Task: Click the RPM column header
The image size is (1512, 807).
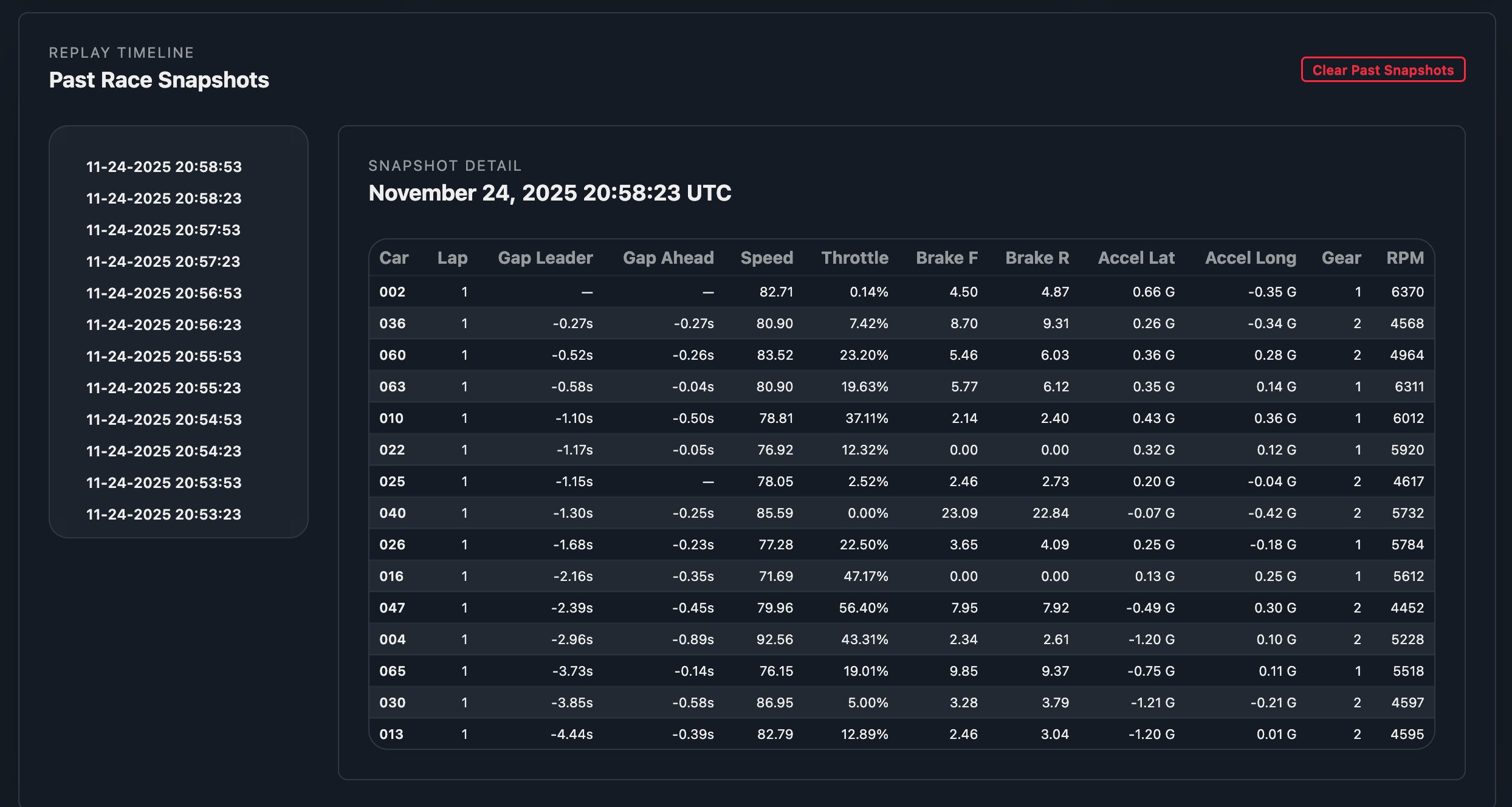Action: click(1404, 258)
